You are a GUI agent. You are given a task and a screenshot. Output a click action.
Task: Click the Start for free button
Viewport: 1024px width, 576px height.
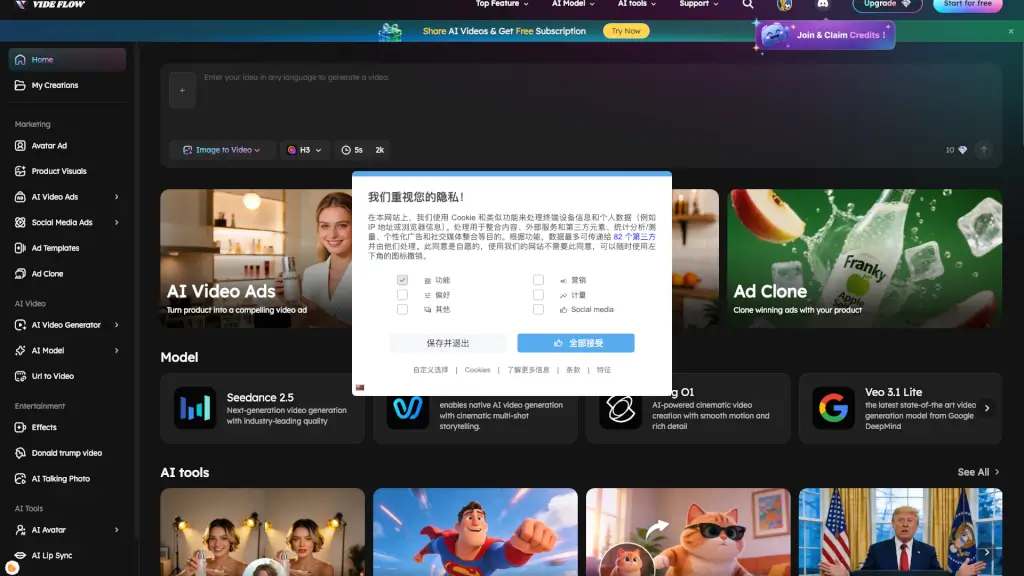967,5
